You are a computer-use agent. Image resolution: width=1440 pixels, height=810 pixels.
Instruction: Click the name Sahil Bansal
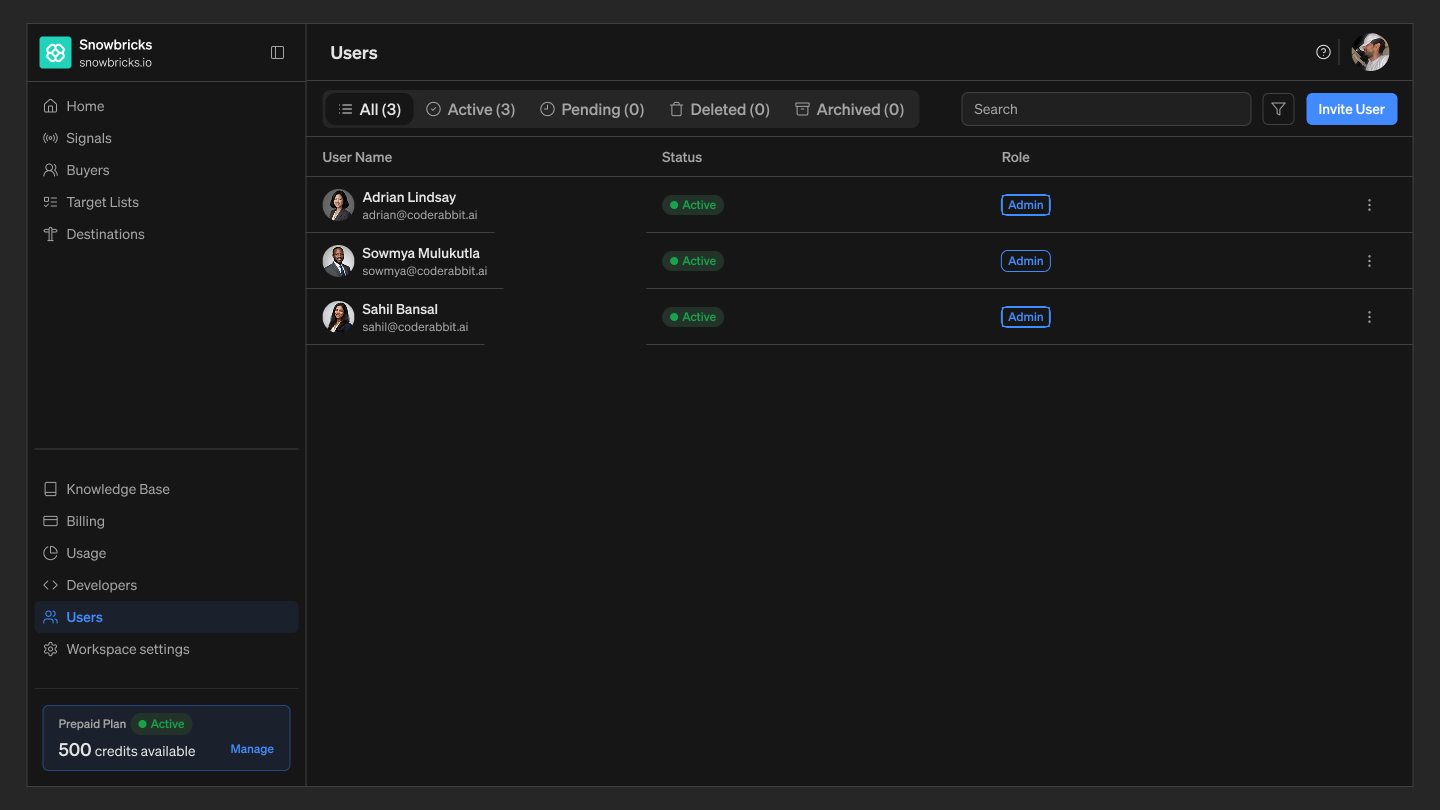(x=400, y=309)
